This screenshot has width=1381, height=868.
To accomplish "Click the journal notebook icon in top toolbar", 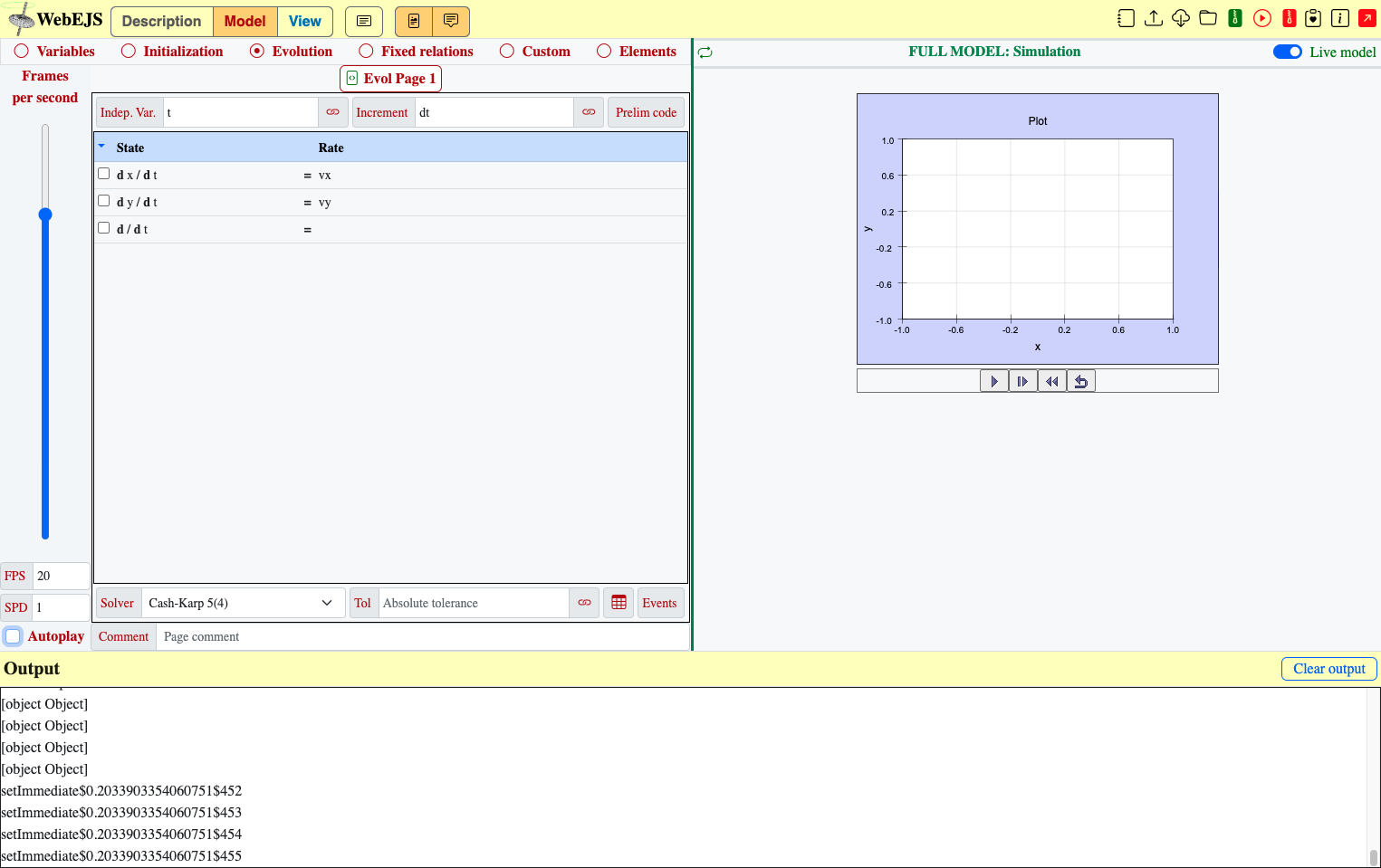I will click(1126, 18).
